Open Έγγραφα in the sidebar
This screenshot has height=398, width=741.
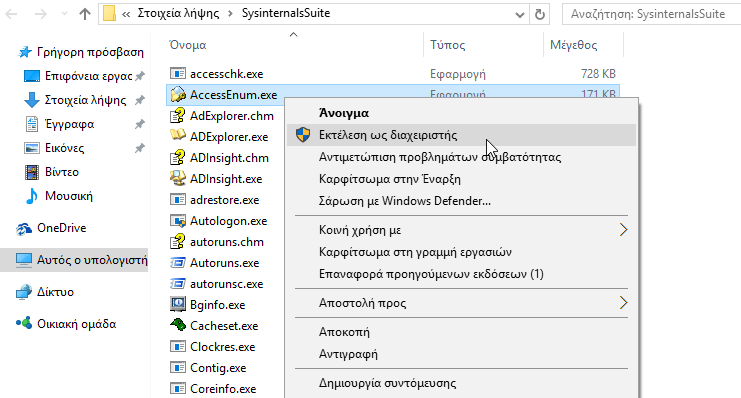point(84,124)
